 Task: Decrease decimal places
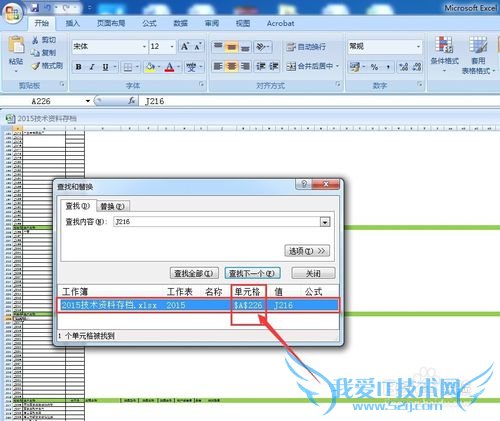(x=417, y=67)
